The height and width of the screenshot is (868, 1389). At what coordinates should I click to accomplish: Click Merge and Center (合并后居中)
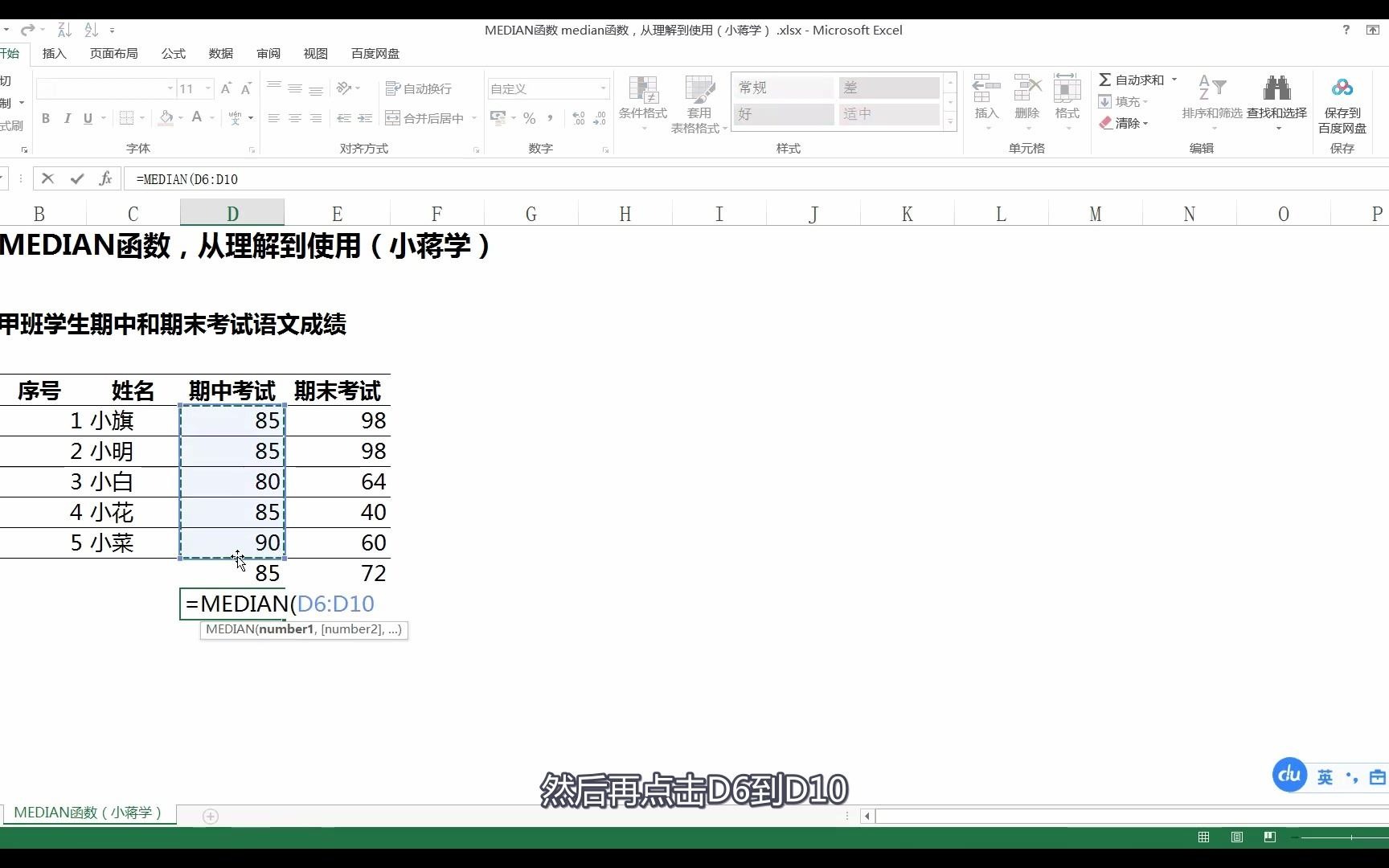(424, 118)
